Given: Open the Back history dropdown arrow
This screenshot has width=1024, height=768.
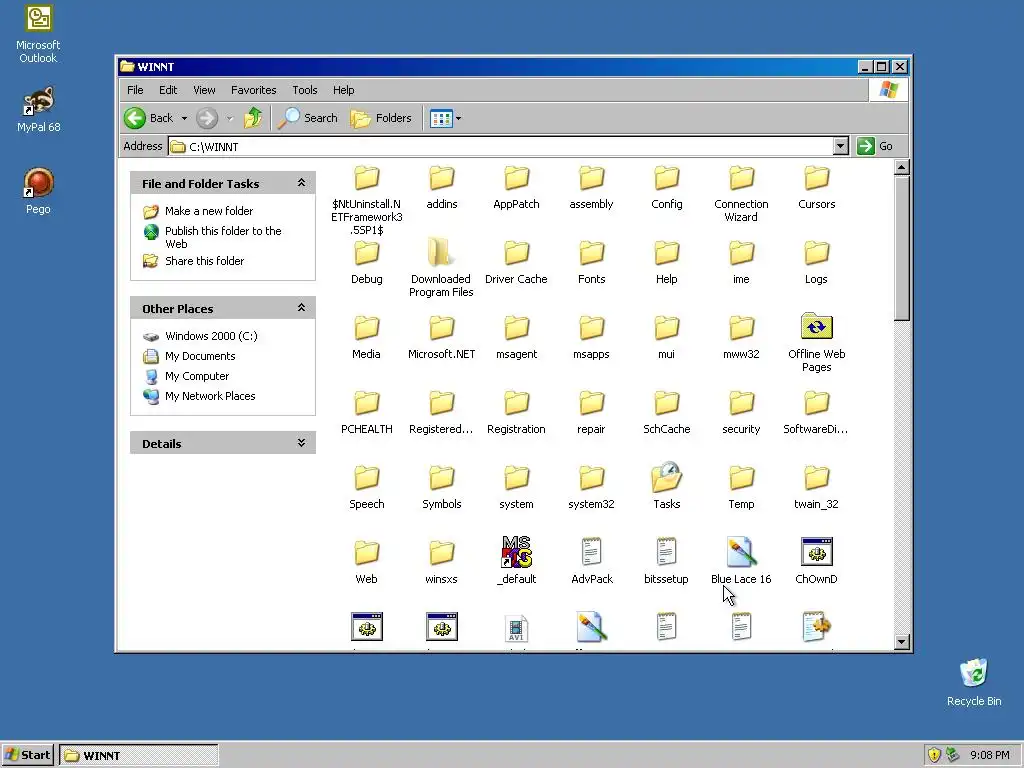Looking at the screenshot, I should tap(184, 118).
